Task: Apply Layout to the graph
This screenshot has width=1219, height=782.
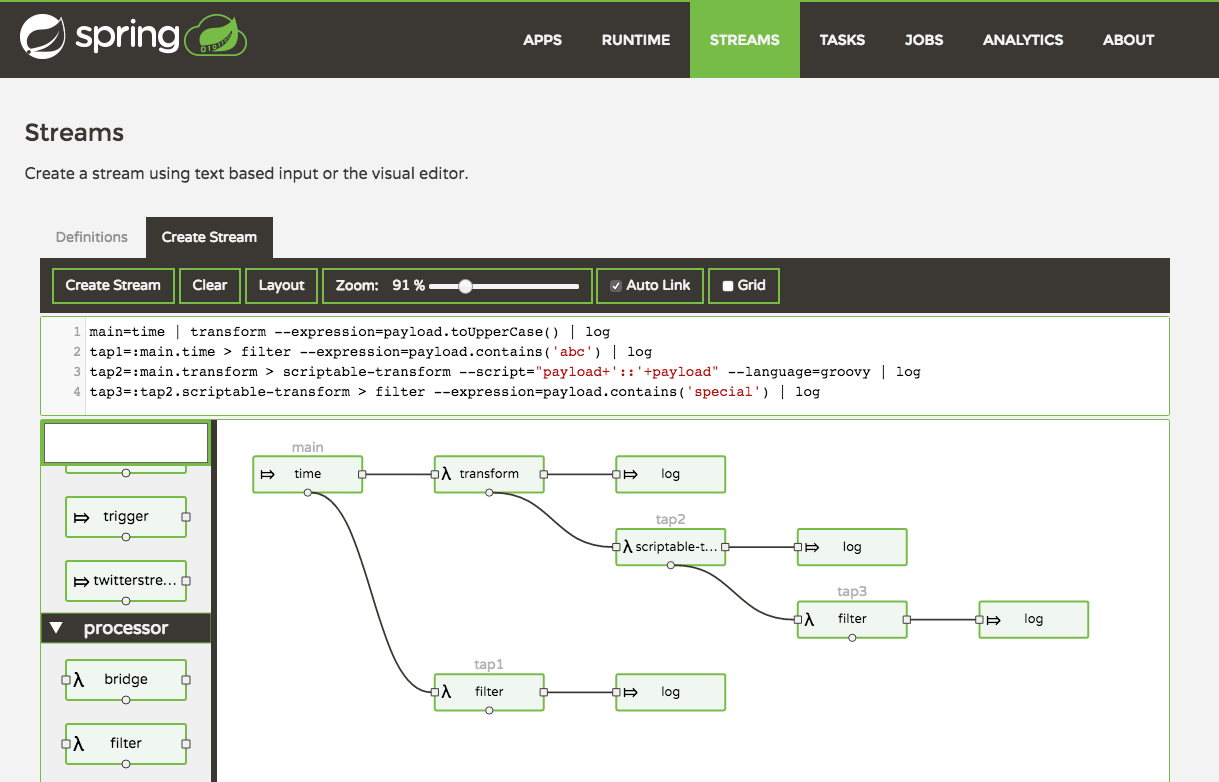Action: pos(281,285)
